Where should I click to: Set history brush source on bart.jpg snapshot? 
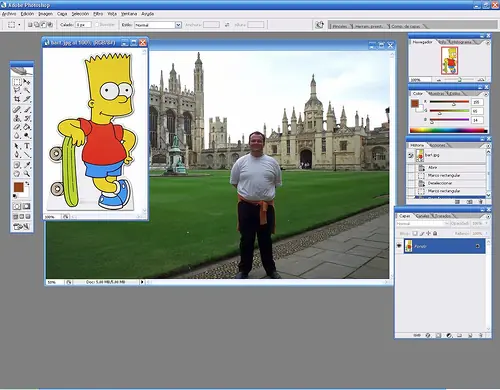coord(411,155)
